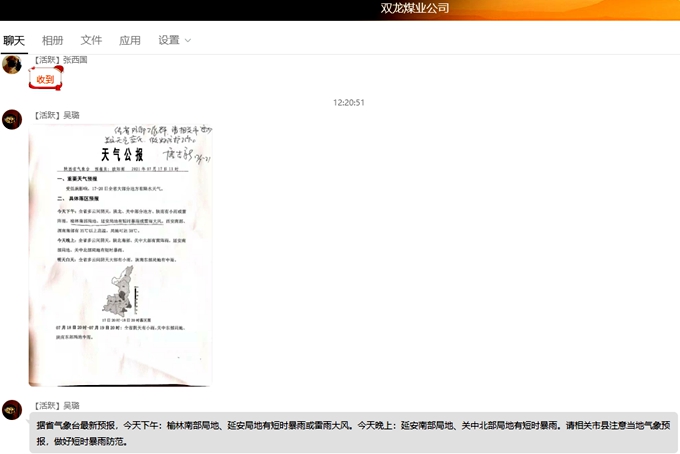The width and height of the screenshot is (680, 454).
Task: Click the 12:20:51 timestamp
Action: (x=348, y=102)
